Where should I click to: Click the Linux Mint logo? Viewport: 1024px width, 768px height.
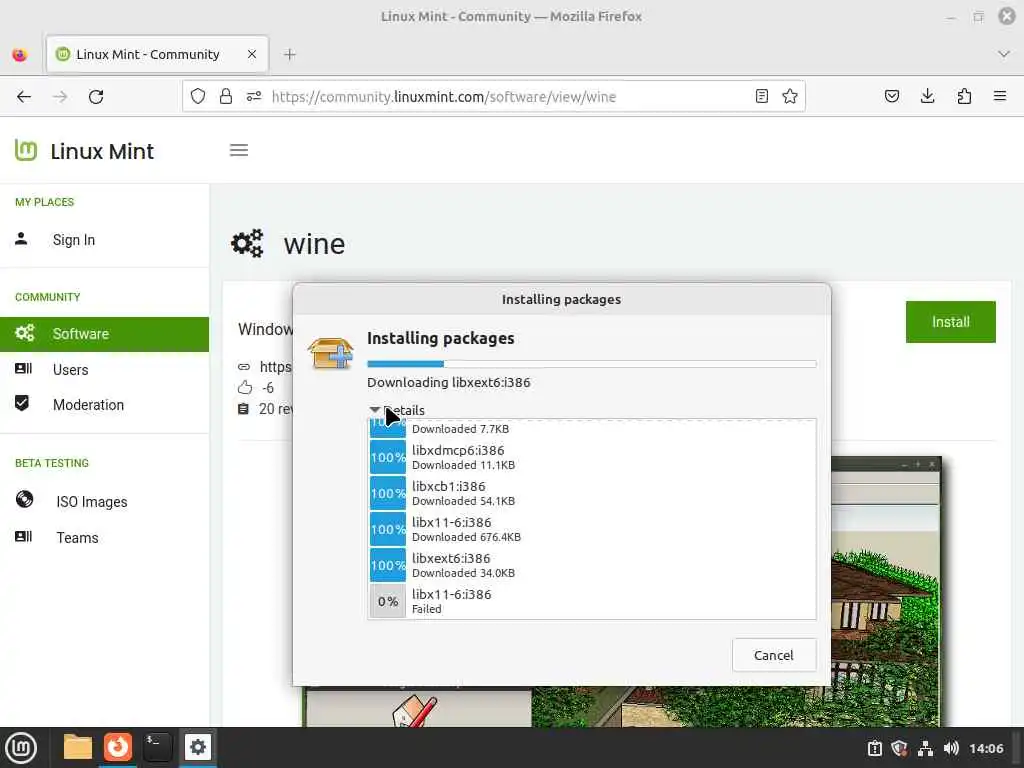(84, 151)
